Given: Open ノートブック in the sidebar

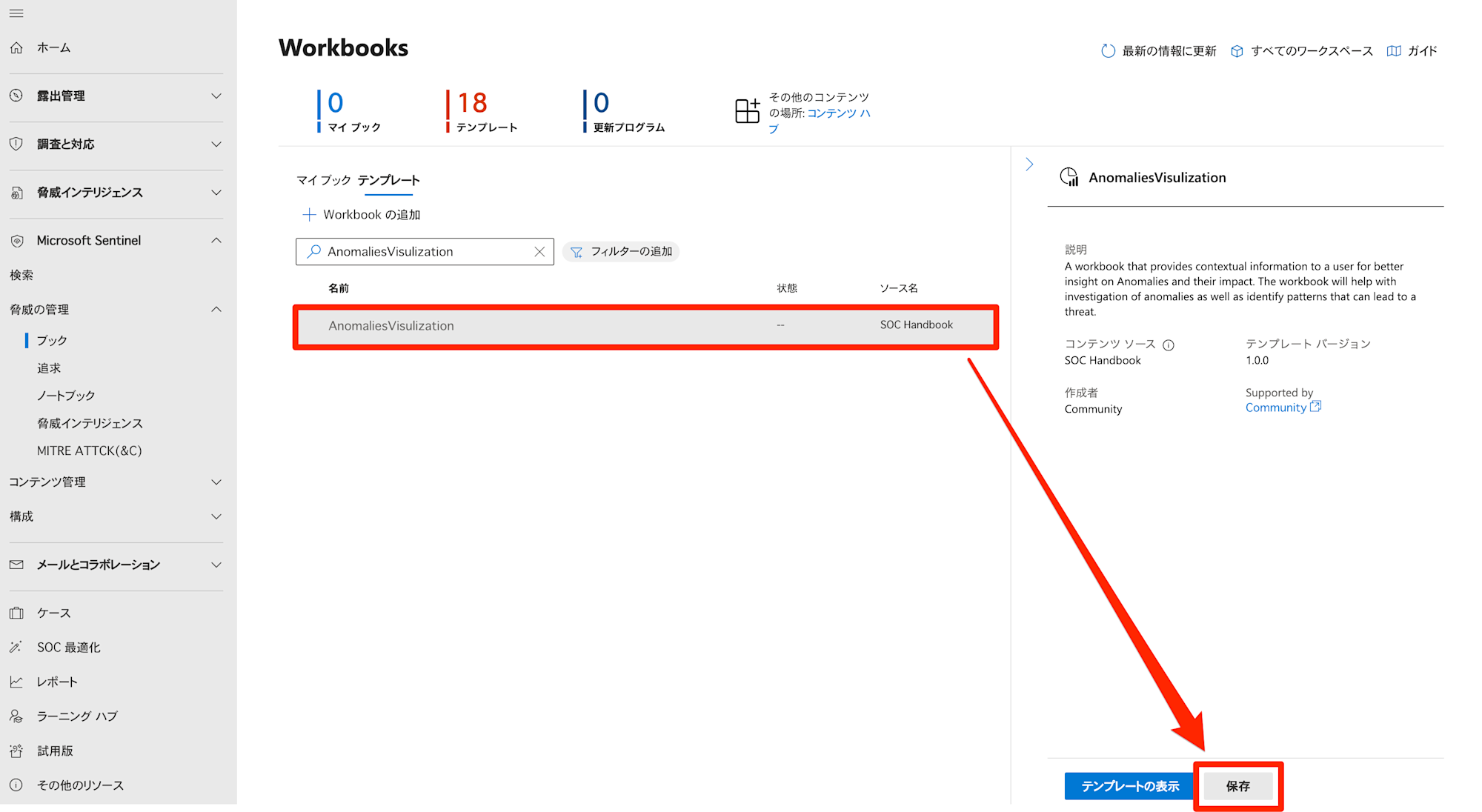Looking at the screenshot, I should click(x=66, y=396).
